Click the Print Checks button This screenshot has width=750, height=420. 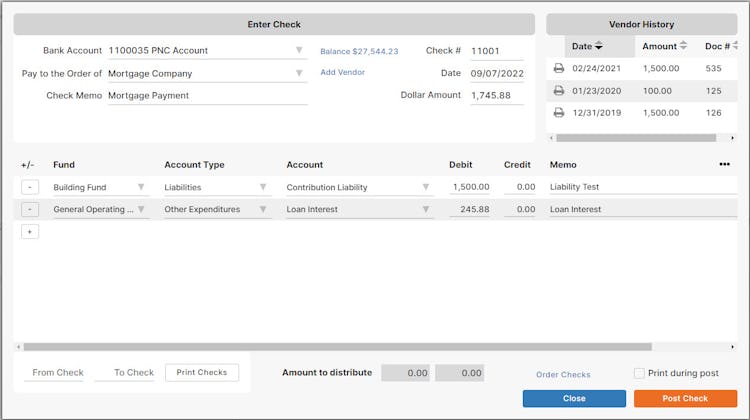202,372
